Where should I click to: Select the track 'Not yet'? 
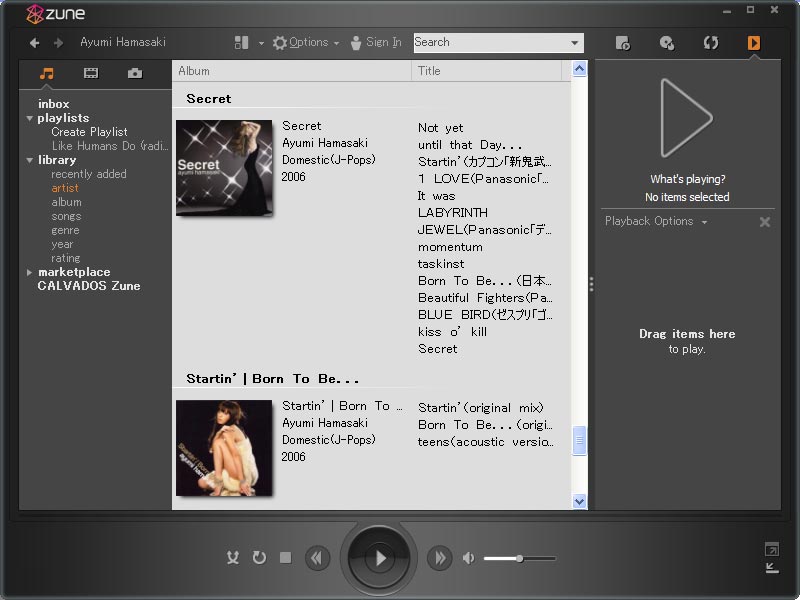tap(441, 128)
